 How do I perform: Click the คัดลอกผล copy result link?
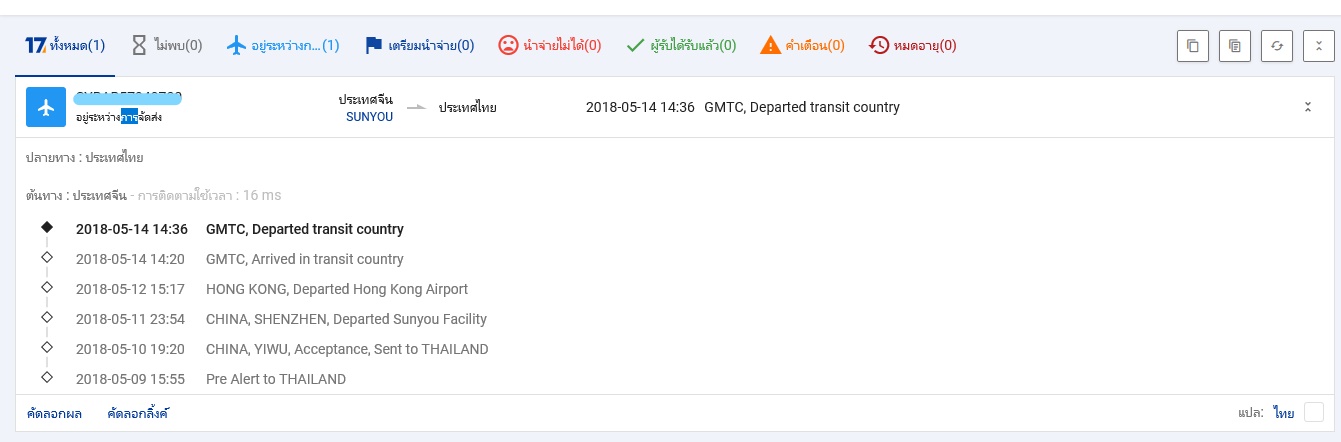point(55,413)
